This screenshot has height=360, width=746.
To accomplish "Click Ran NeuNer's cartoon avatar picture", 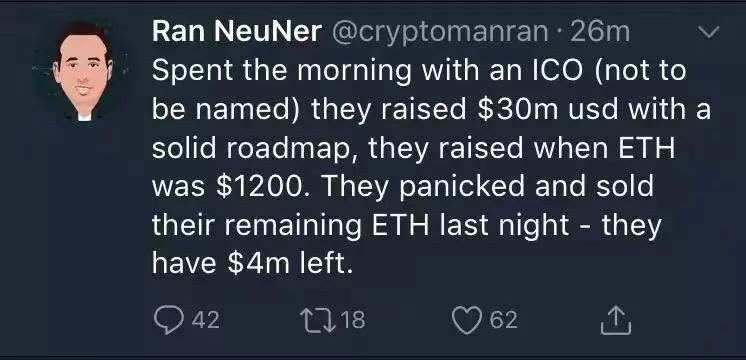I will [x=83, y=71].
